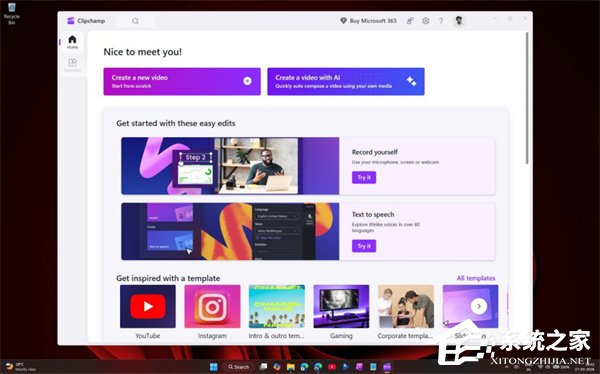Image resolution: width=600 pixels, height=374 pixels.
Task: Click the taskbar Search box
Action: (238, 367)
